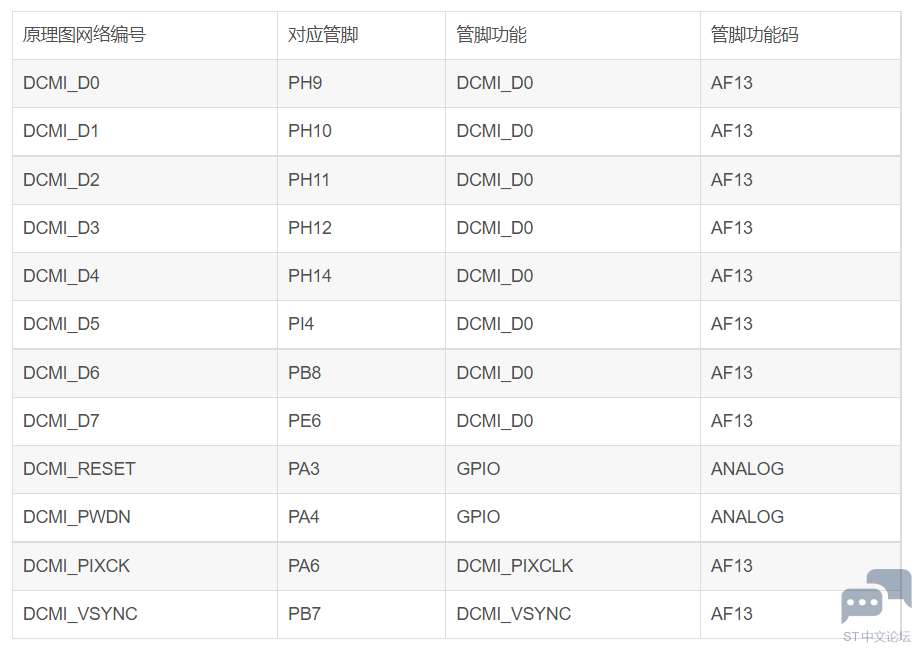Click the PE6 pin cell
This screenshot has width=920, height=652.
click(361, 421)
